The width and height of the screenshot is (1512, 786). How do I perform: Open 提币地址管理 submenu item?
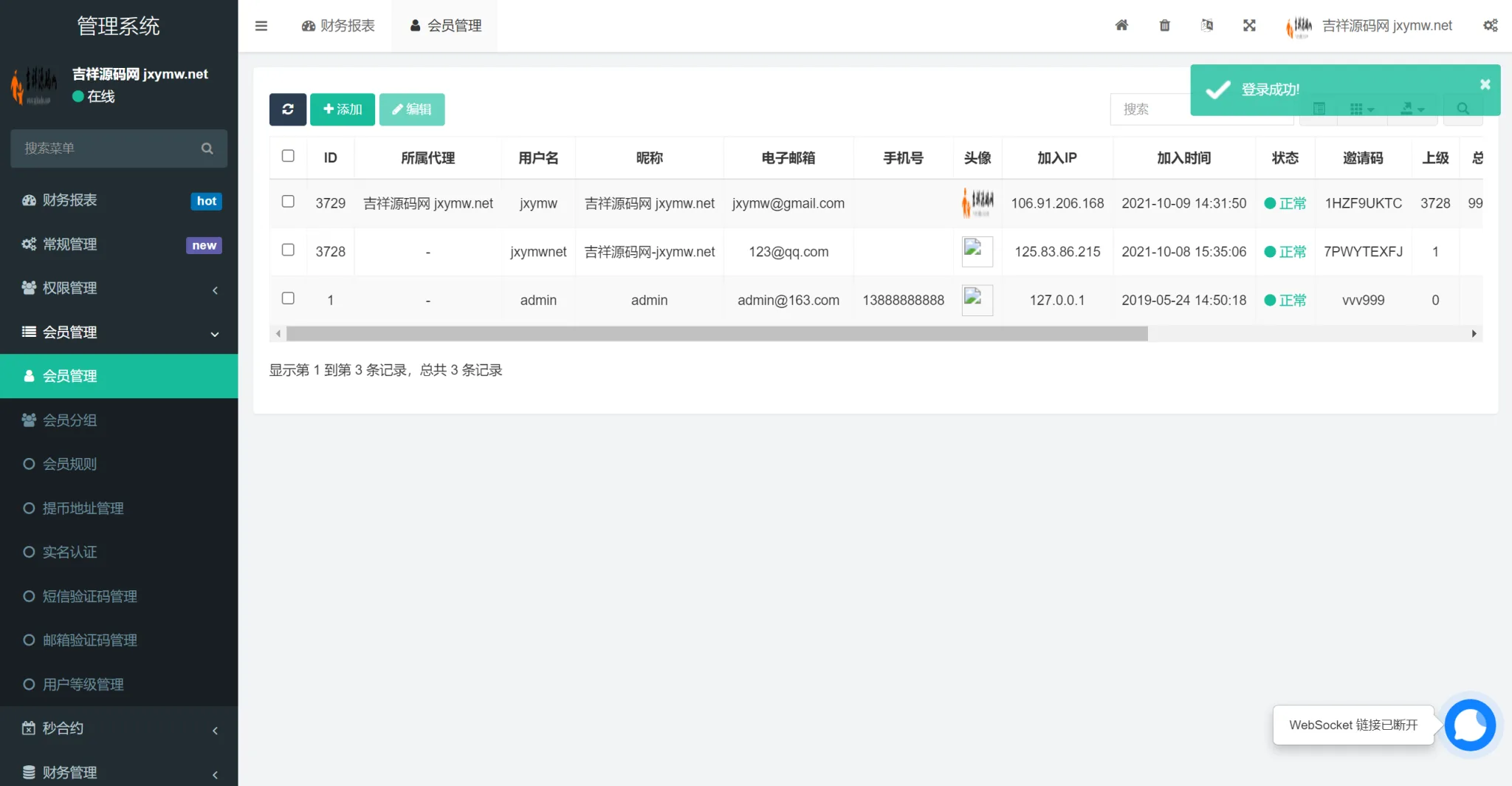point(118,508)
